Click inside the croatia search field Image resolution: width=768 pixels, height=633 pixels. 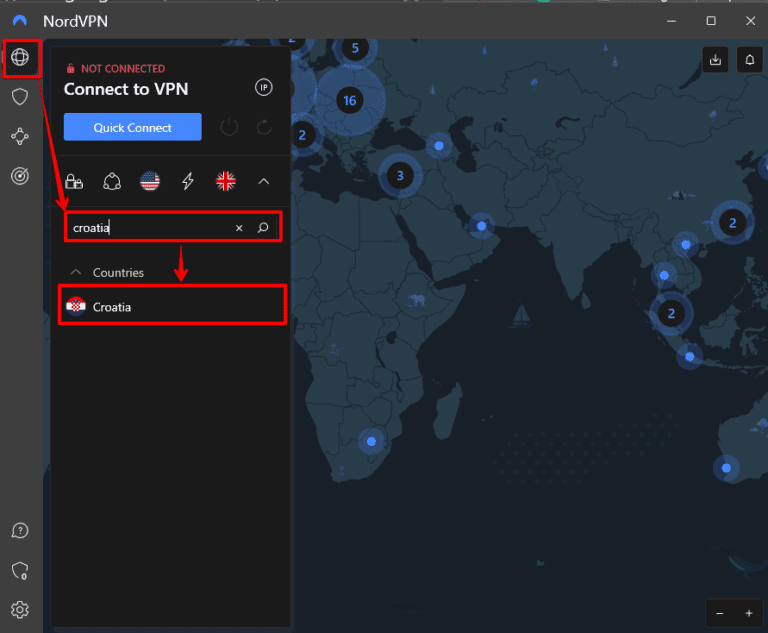coord(150,228)
